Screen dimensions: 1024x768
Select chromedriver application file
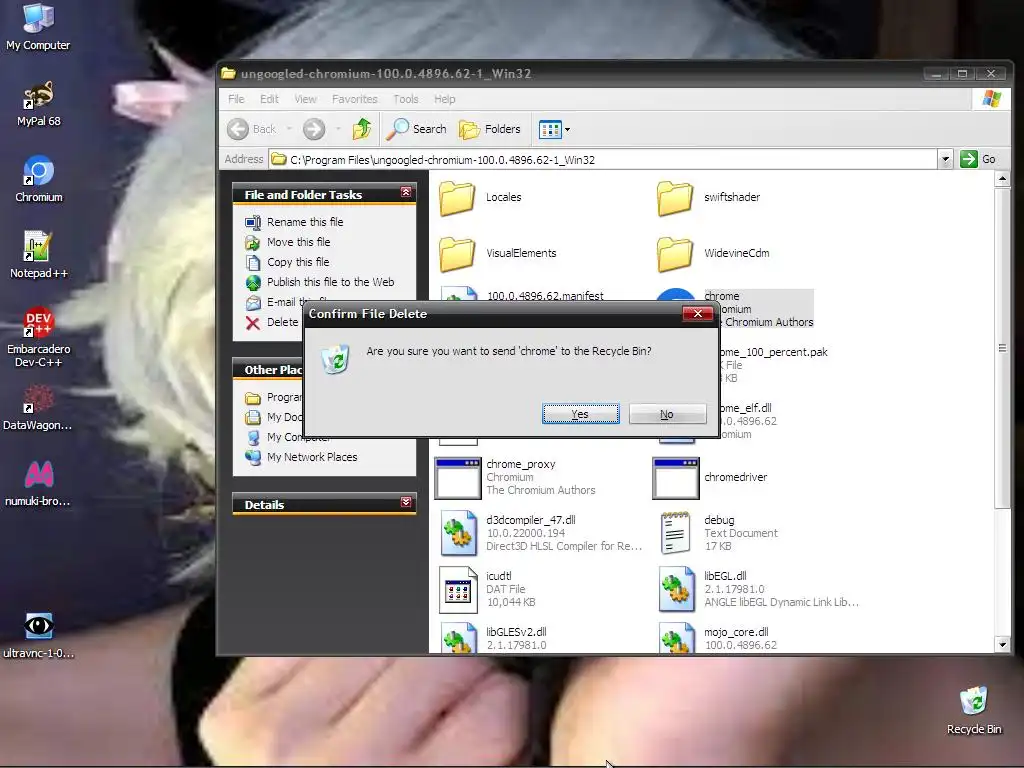[x=711, y=477]
